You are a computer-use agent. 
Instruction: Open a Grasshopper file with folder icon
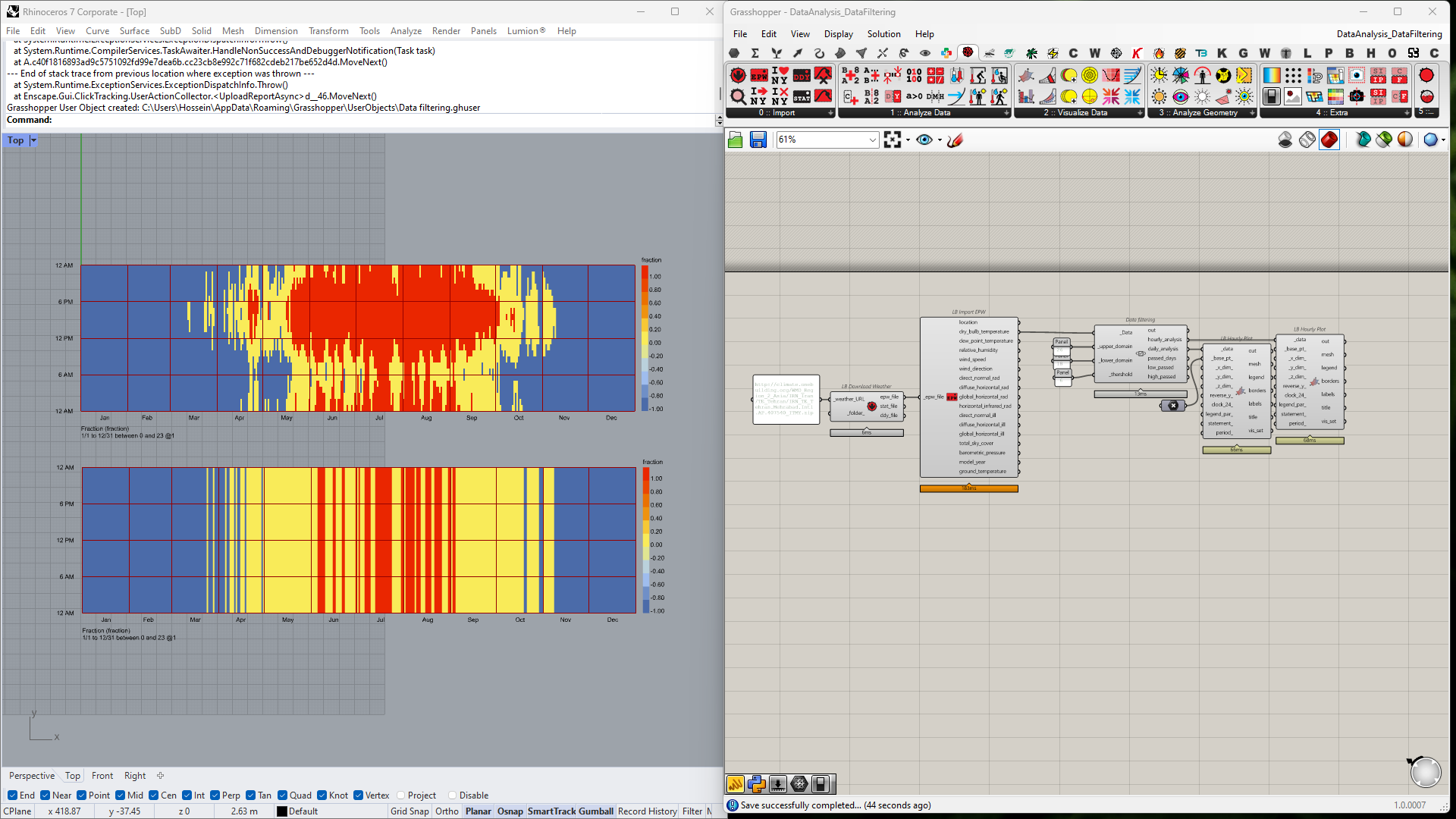pyautogui.click(x=735, y=140)
